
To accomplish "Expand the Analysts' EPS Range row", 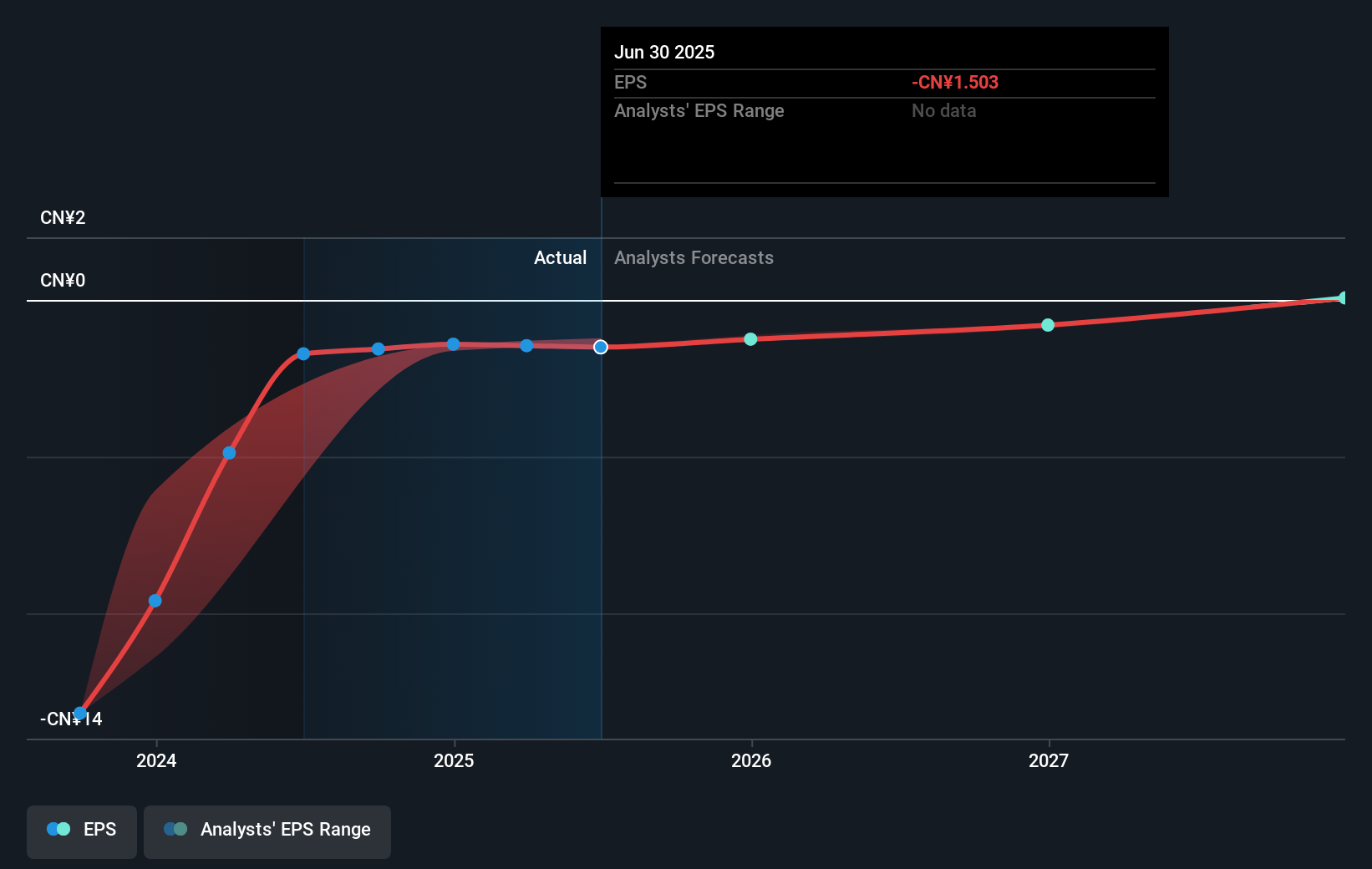I will point(699,110).
